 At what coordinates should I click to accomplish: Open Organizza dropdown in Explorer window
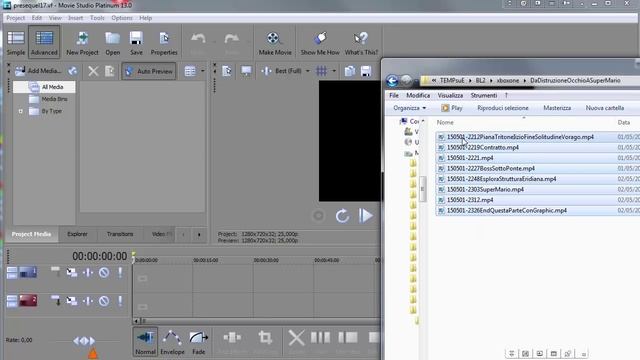409,108
